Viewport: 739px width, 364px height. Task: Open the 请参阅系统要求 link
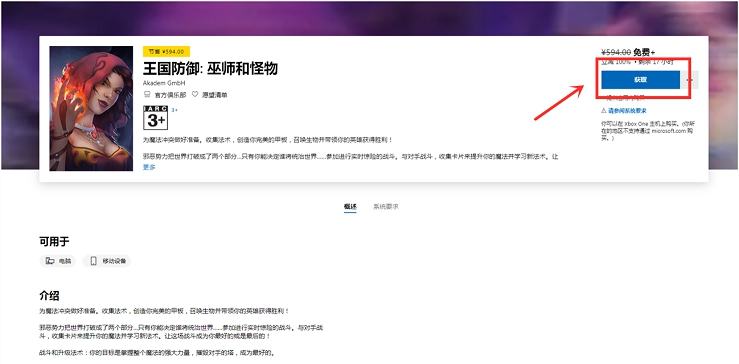[x=627, y=111]
